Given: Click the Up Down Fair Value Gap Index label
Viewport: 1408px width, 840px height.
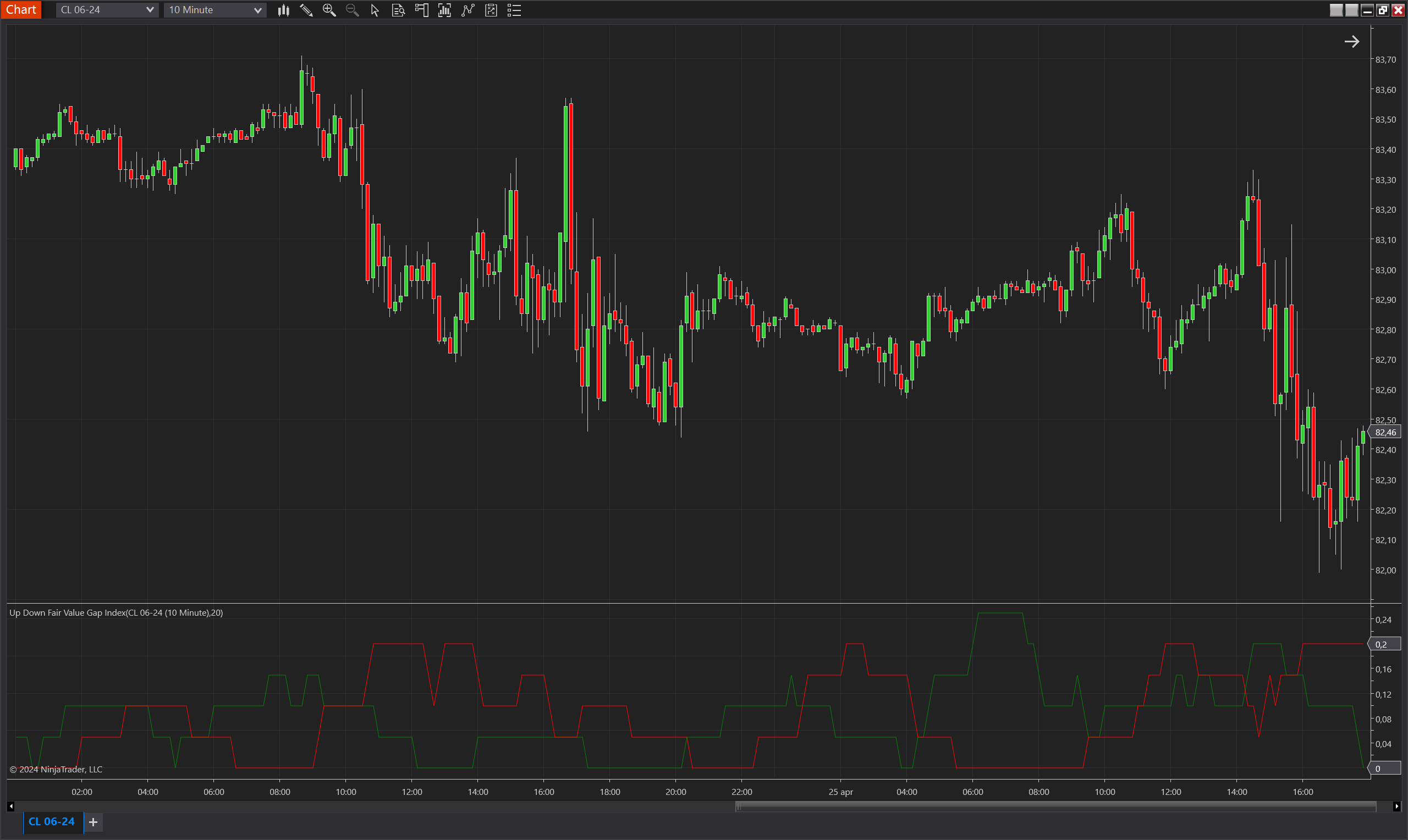Looking at the screenshot, I should point(116,612).
